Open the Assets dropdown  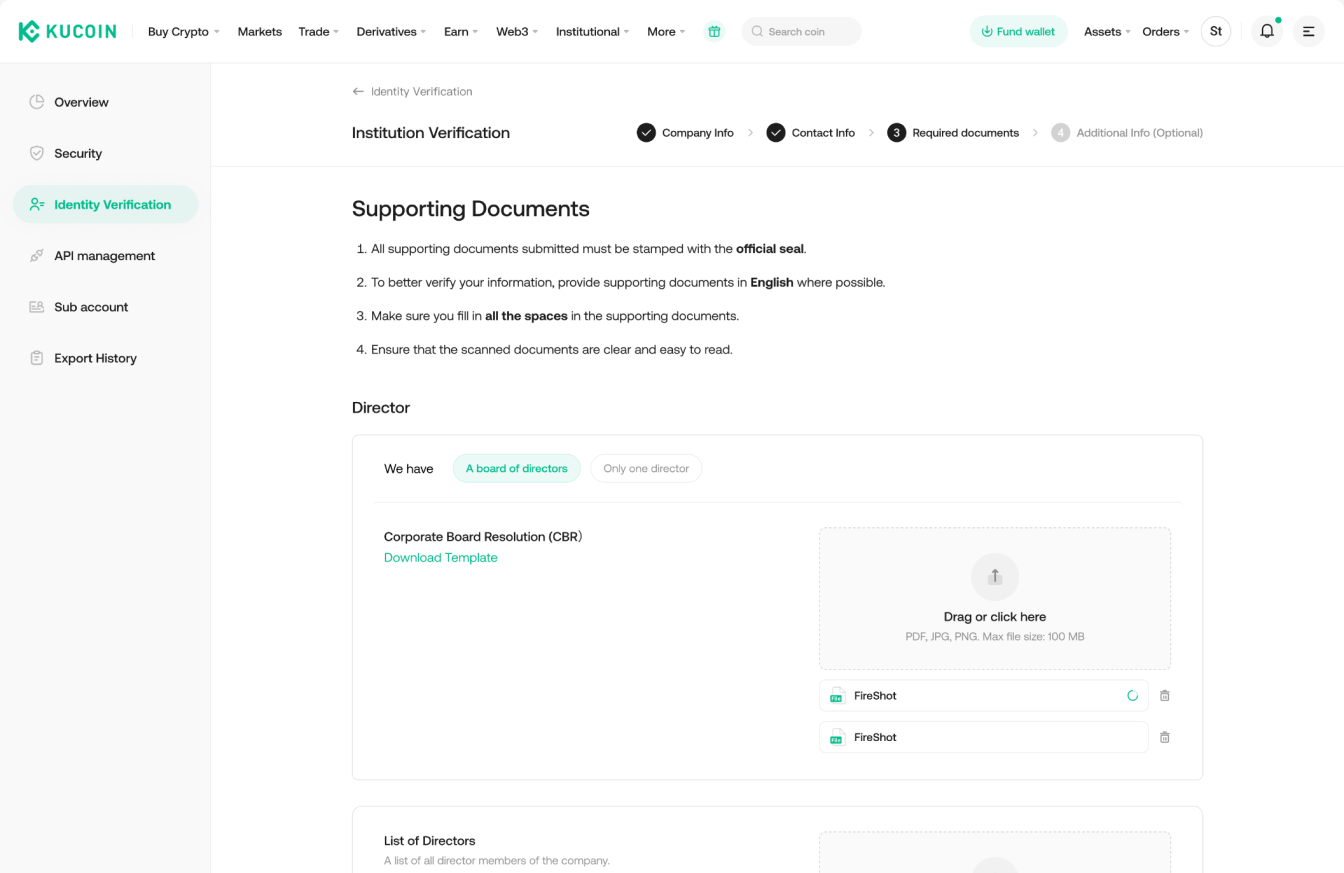[x=1106, y=32]
